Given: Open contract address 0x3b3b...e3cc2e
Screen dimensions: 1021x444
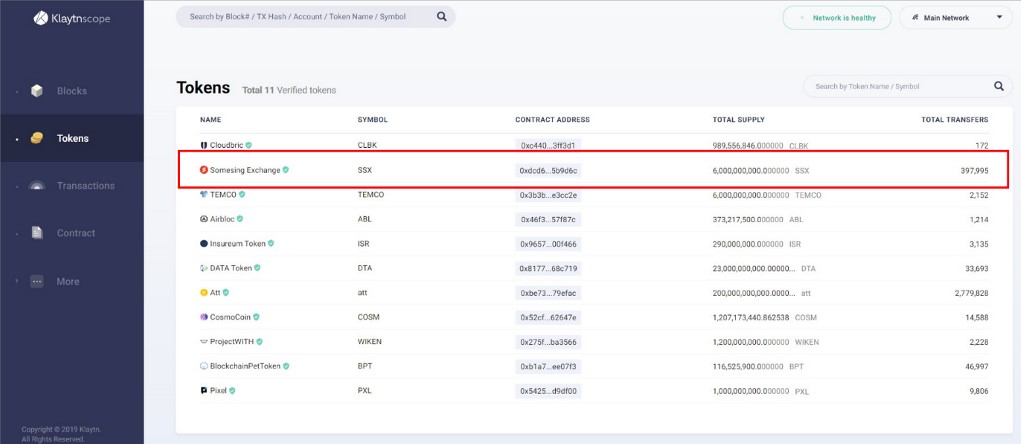Looking at the screenshot, I should point(548,195).
